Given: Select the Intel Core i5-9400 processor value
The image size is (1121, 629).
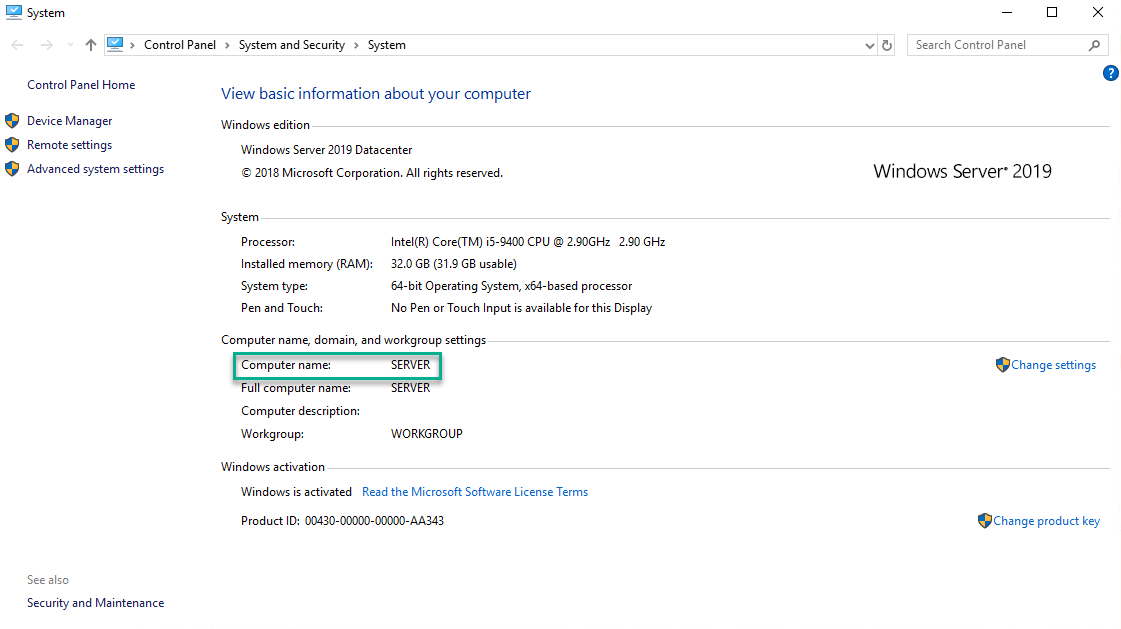Looking at the screenshot, I should click(x=528, y=242).
